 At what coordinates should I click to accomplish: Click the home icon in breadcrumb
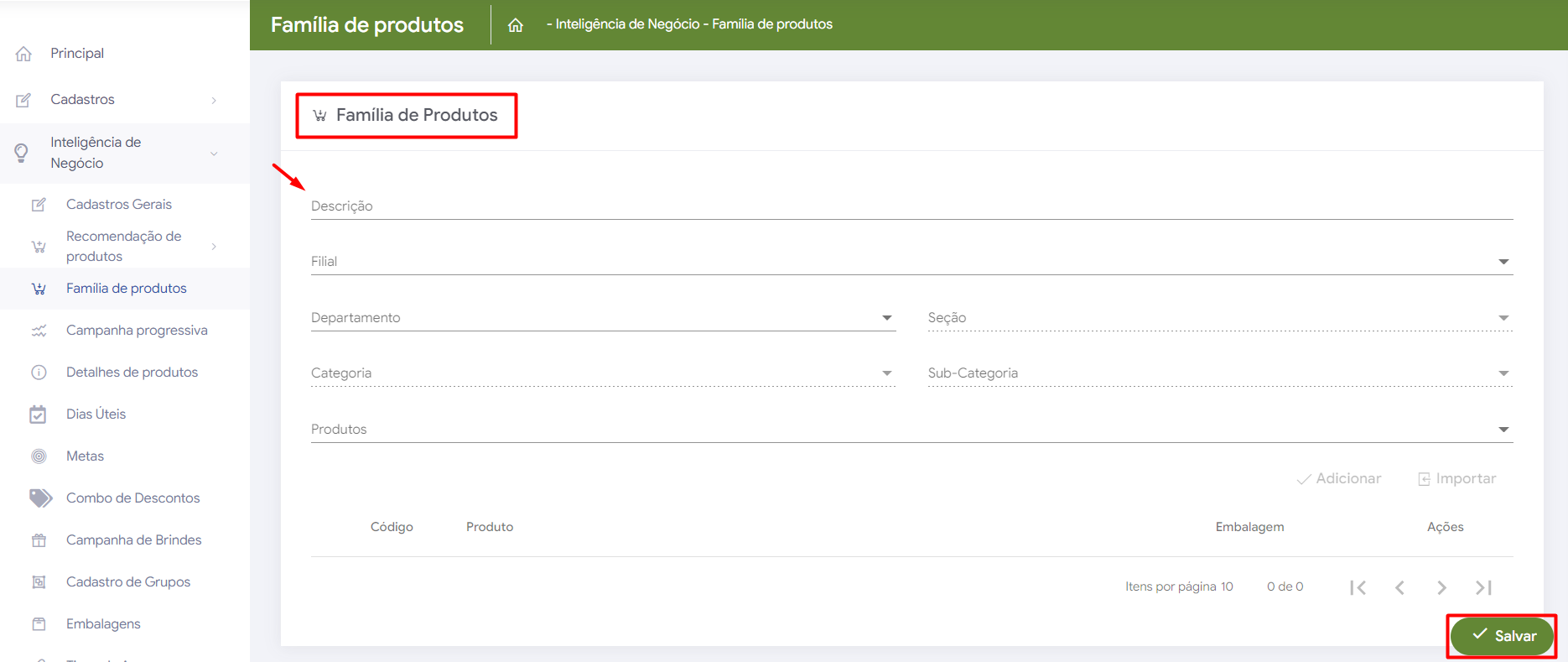click(516, 25)
